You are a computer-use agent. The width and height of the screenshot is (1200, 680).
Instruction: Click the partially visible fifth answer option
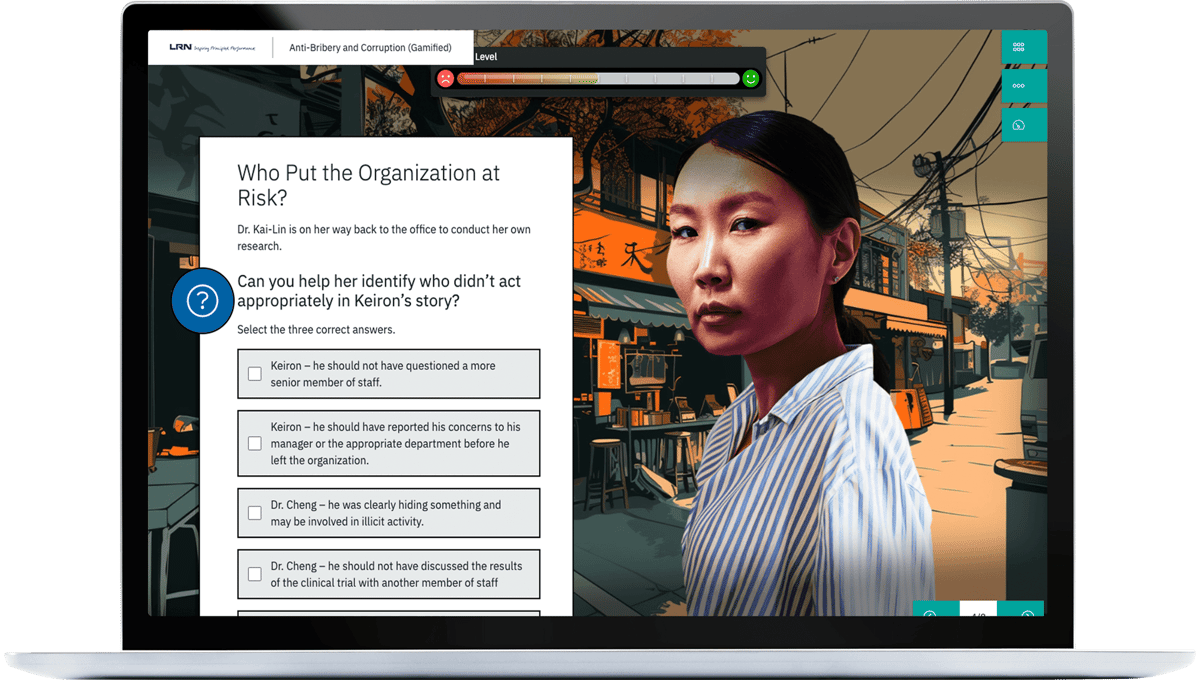pyautogui.click(x=389, y=613)
